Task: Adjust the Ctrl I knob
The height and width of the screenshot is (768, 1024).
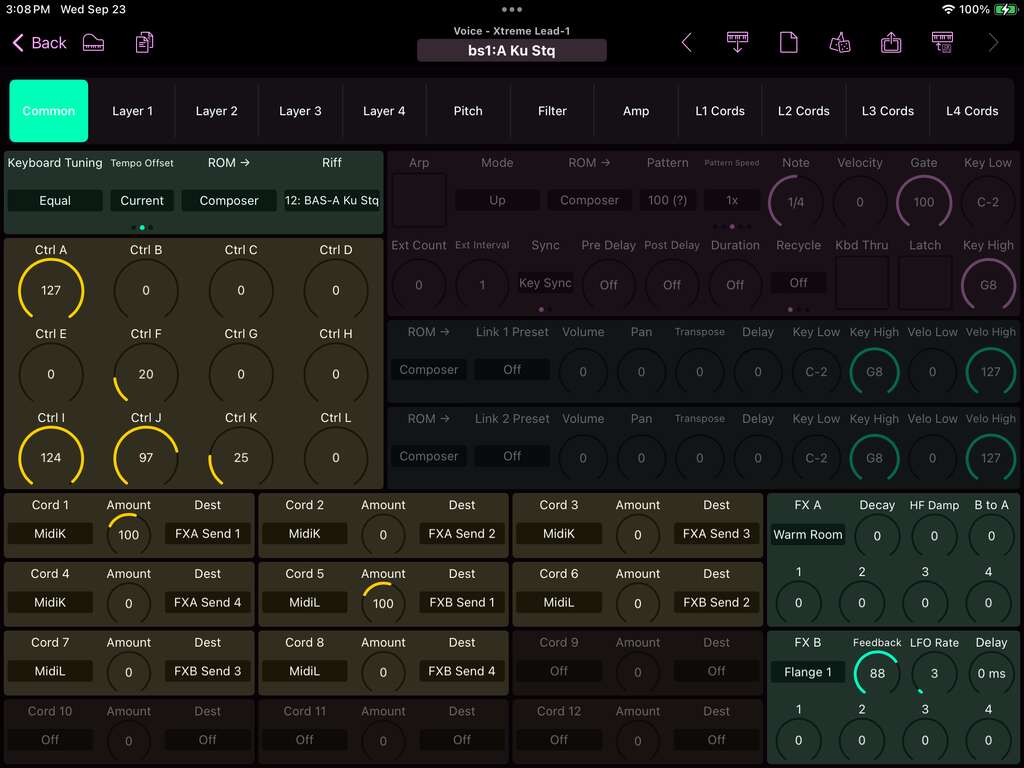Action: click(x=51, y=458)
